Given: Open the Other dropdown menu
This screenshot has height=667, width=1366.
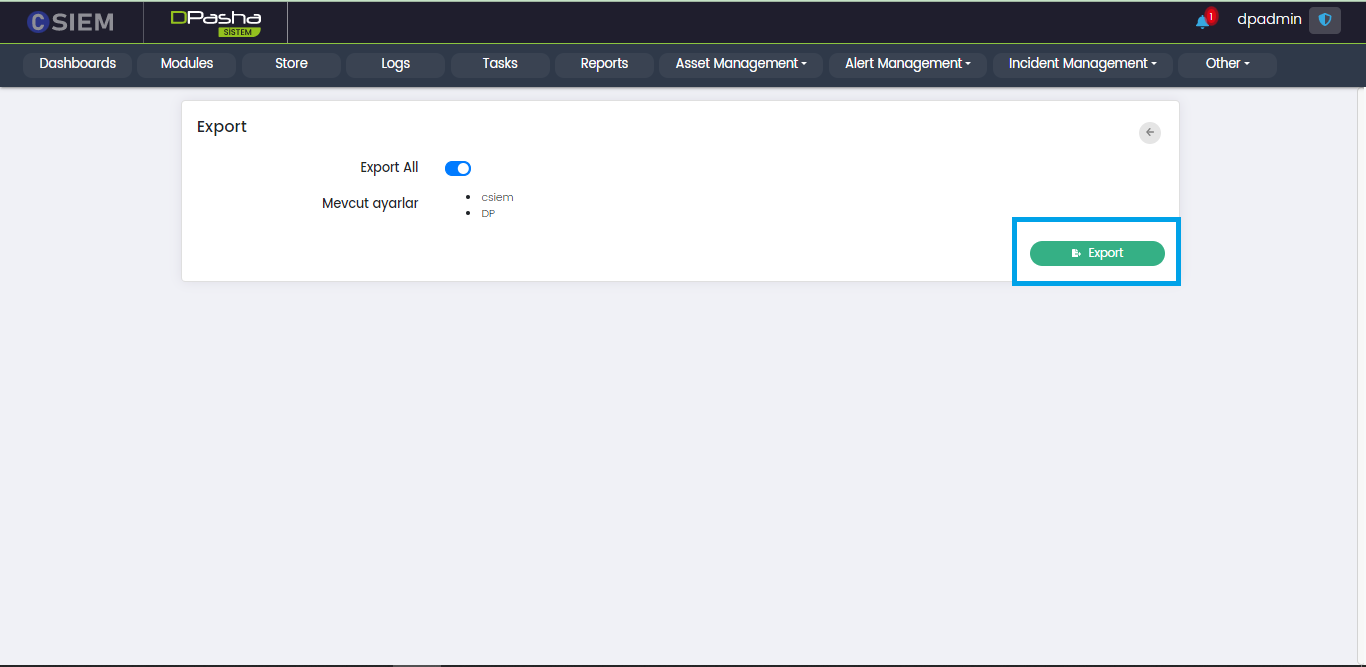Looking at the screenshot, I should point(1227,64).
